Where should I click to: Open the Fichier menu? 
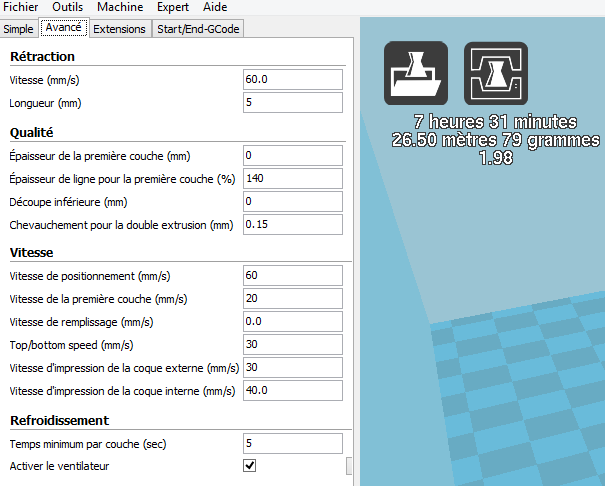coord(20,7)
